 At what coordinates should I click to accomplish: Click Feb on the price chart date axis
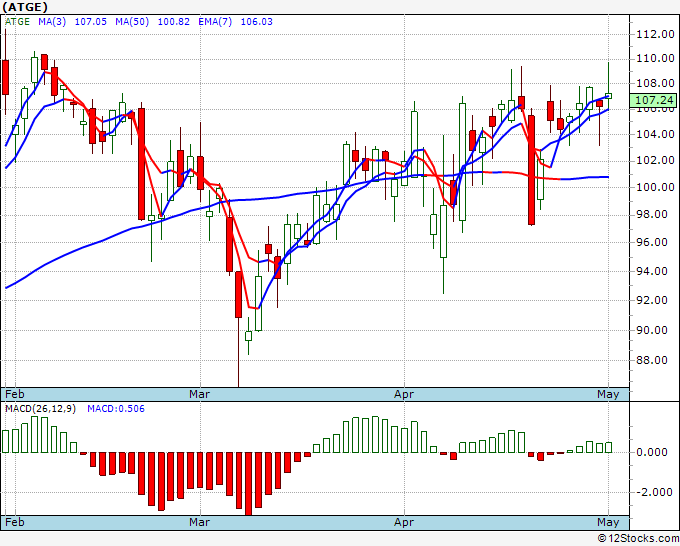click(14, 394)
